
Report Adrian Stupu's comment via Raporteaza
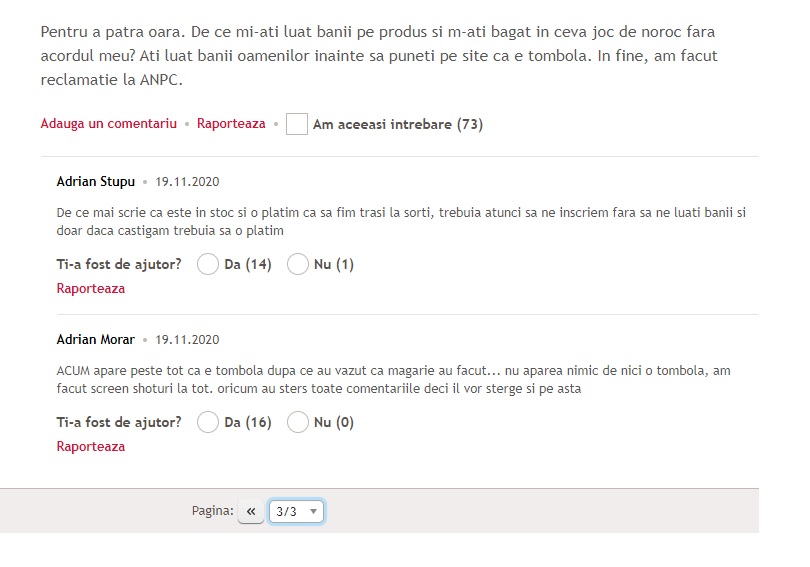pyautogui.click(x=91, y=289)
